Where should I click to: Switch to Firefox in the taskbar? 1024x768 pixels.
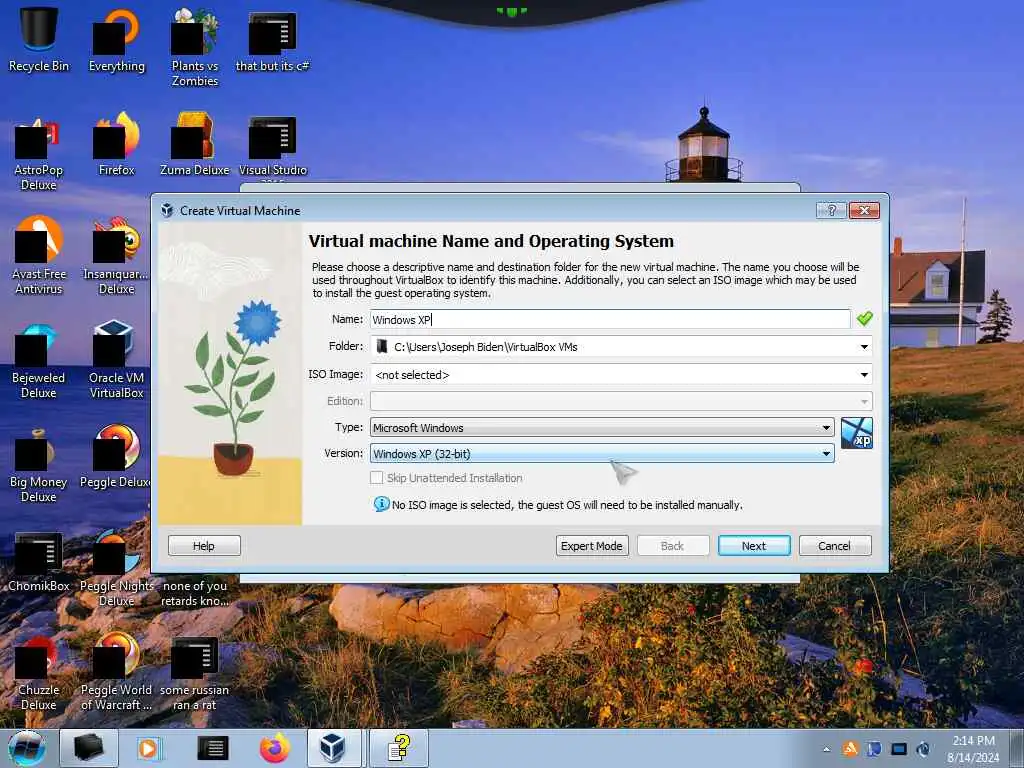pos(274,748)
